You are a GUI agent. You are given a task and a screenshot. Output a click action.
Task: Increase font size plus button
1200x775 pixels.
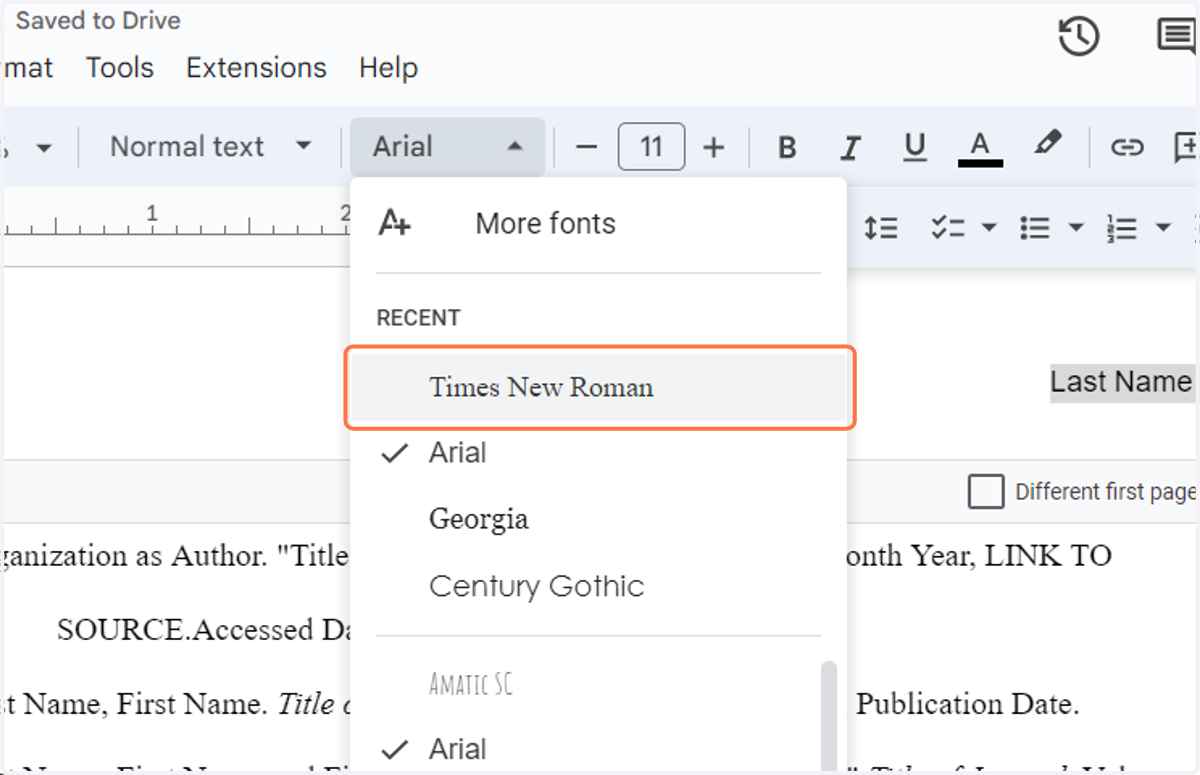pyautogui.click(x=713, y=148)
